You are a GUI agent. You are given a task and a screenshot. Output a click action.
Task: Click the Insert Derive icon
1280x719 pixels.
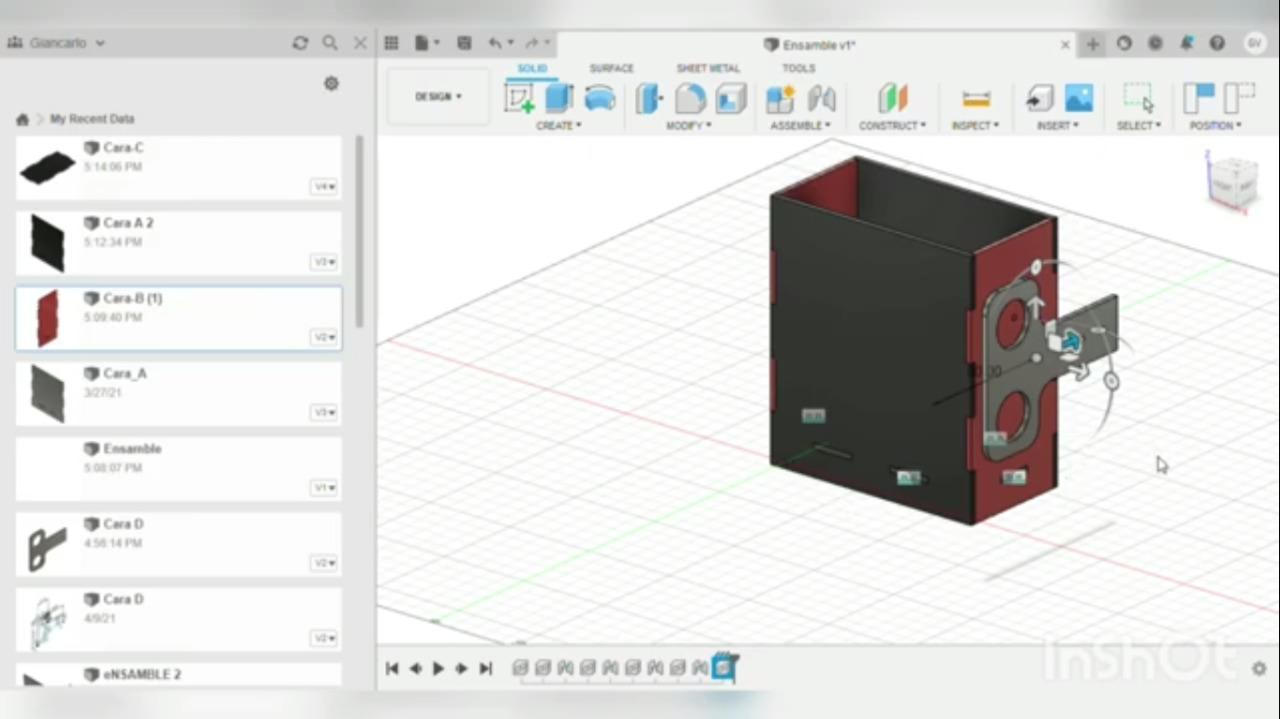1039,98
